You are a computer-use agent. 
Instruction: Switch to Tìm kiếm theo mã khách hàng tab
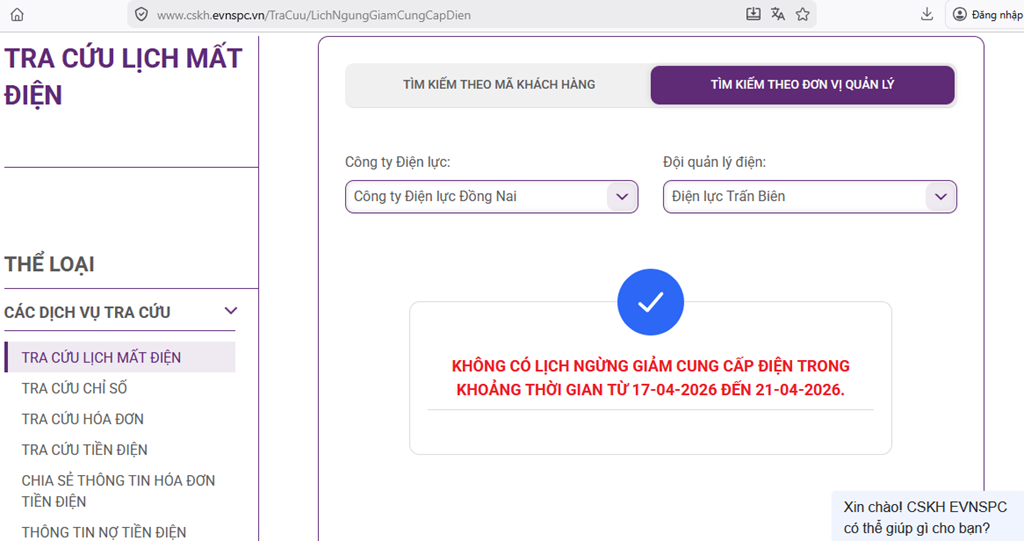[x=498, y=85]
